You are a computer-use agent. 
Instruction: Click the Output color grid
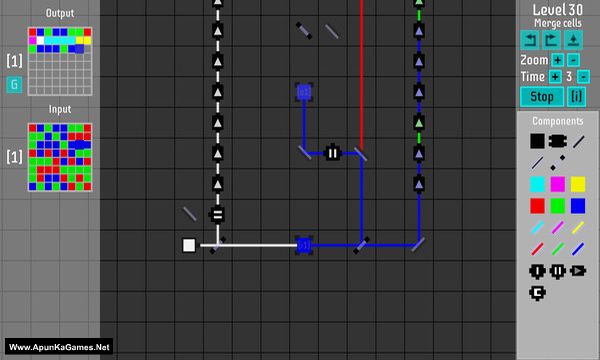[60, 61]
